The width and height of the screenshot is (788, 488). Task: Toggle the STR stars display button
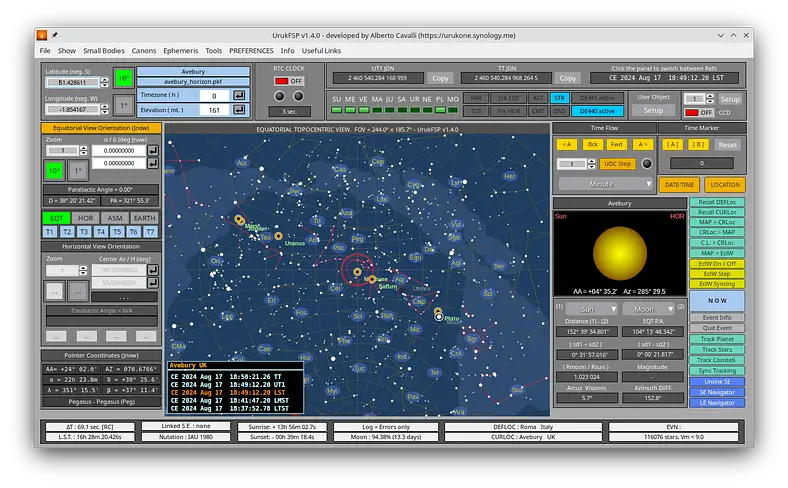click(560, 99)
